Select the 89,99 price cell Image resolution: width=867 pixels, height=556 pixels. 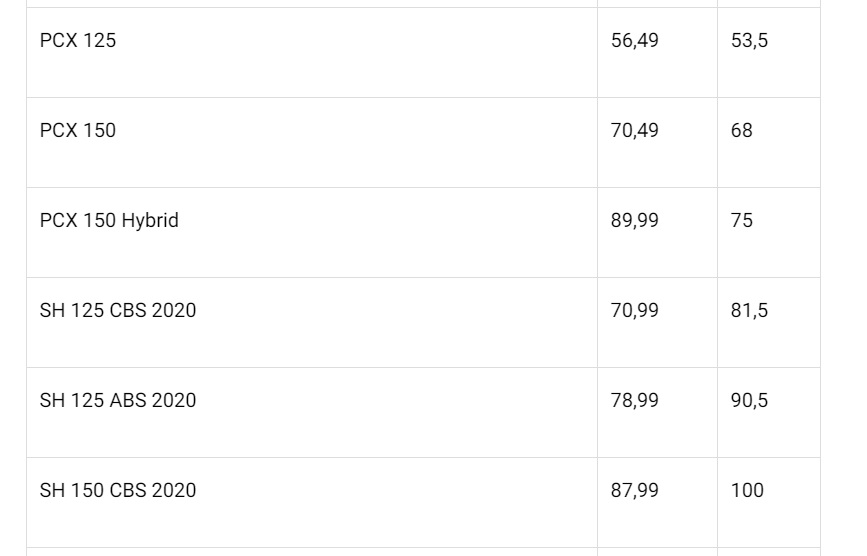click(x=635, y=221)
